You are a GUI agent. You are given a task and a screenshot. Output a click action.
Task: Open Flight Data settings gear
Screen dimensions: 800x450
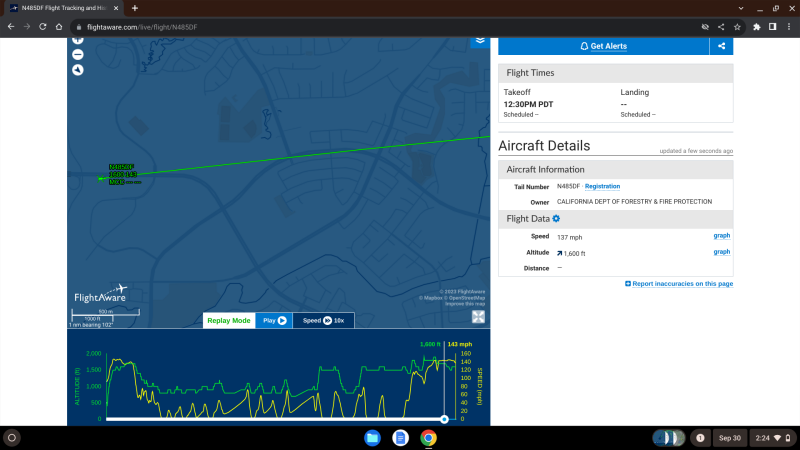coord(556,218)
